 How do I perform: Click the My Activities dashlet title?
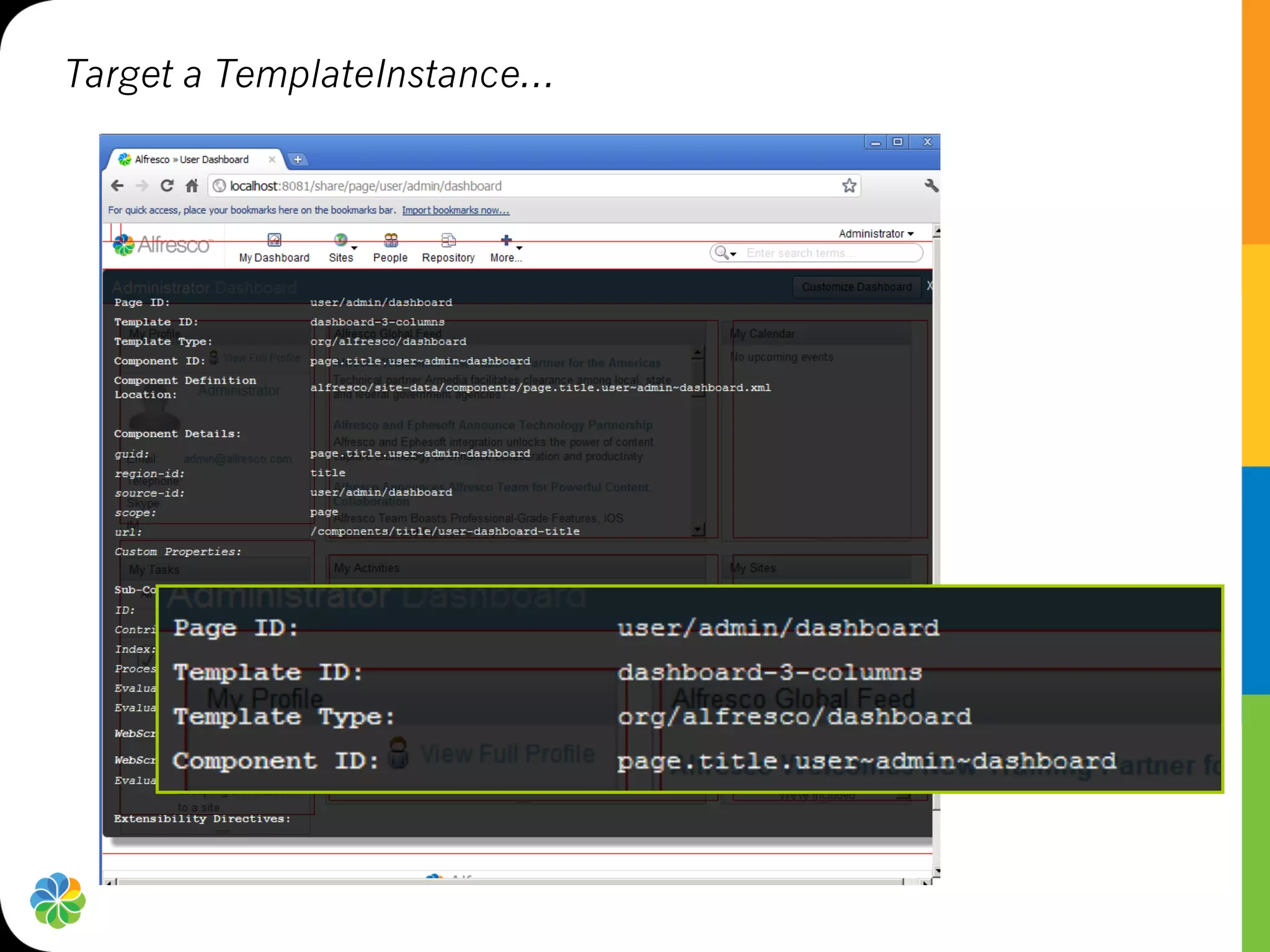[367, 568]
